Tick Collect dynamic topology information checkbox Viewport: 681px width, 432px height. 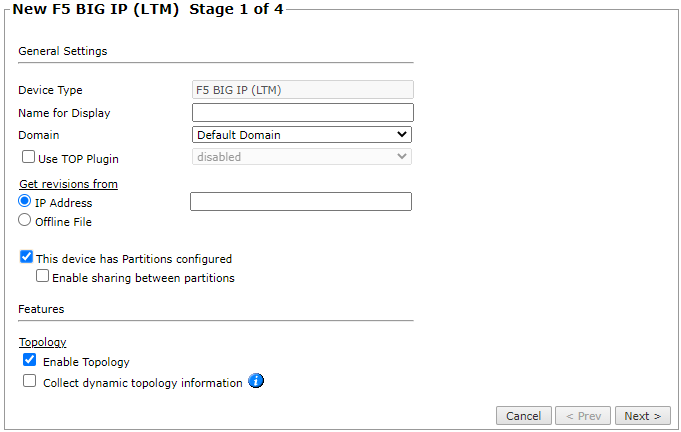pyautogui.click(x=30, y=381)
